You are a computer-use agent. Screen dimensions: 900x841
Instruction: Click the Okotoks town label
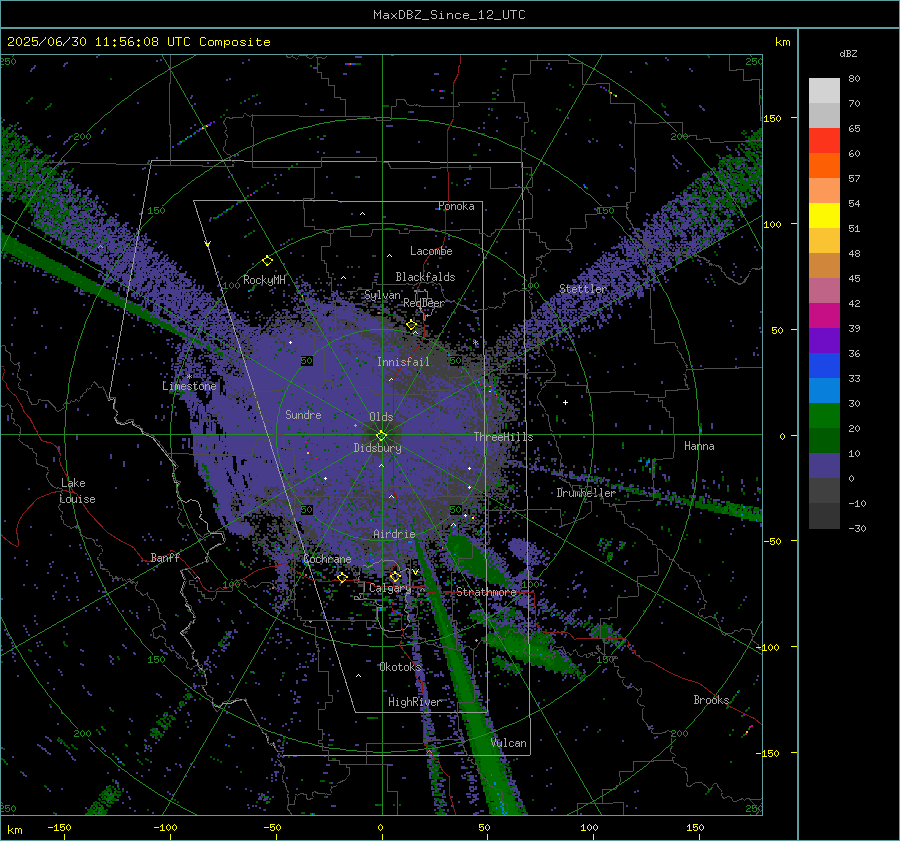[x=400, y=667]
